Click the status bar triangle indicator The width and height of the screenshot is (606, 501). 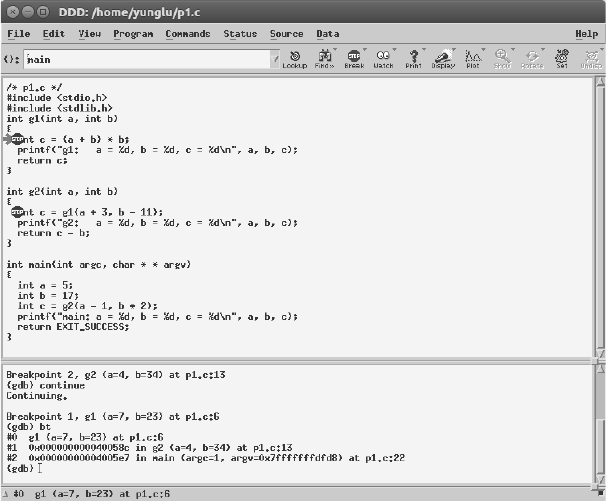coord(5,494)
